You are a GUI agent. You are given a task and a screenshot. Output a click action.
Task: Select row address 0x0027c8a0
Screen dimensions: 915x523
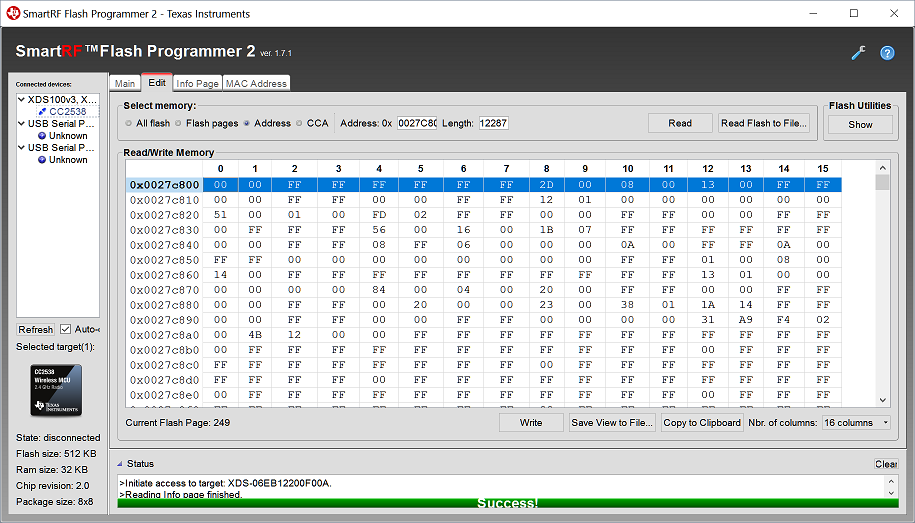[x=165, y=335]
